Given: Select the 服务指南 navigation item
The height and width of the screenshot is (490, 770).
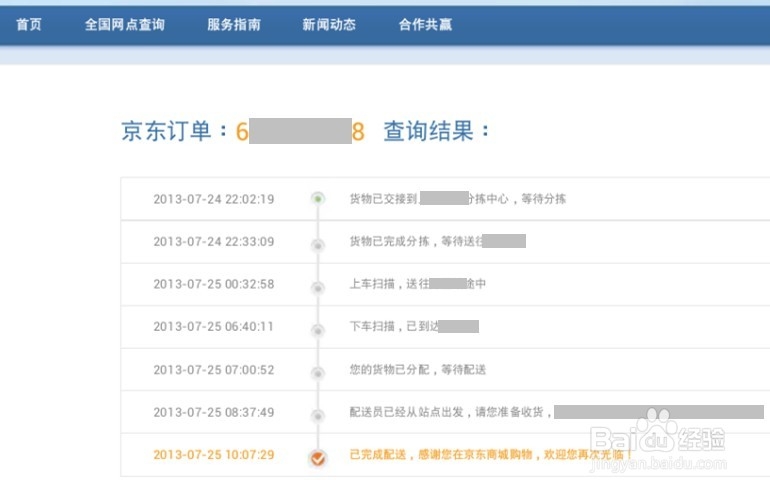Looking at the screenshot, I should [234, 25].
